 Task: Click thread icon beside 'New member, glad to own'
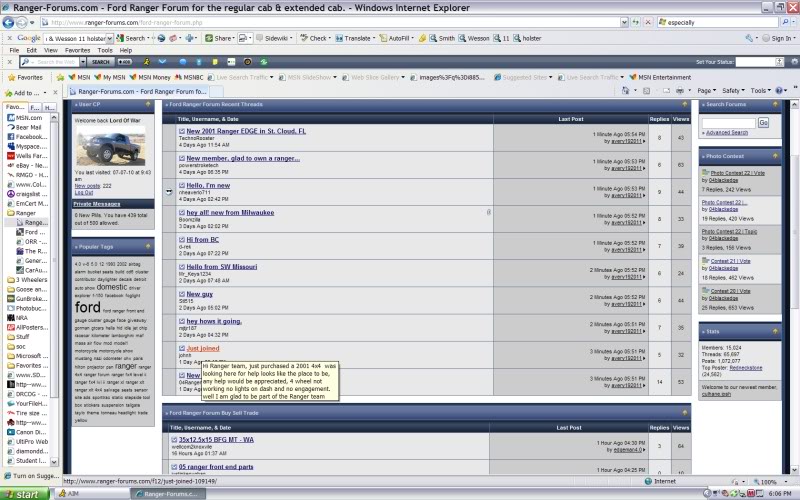click(x=182, y=158)
